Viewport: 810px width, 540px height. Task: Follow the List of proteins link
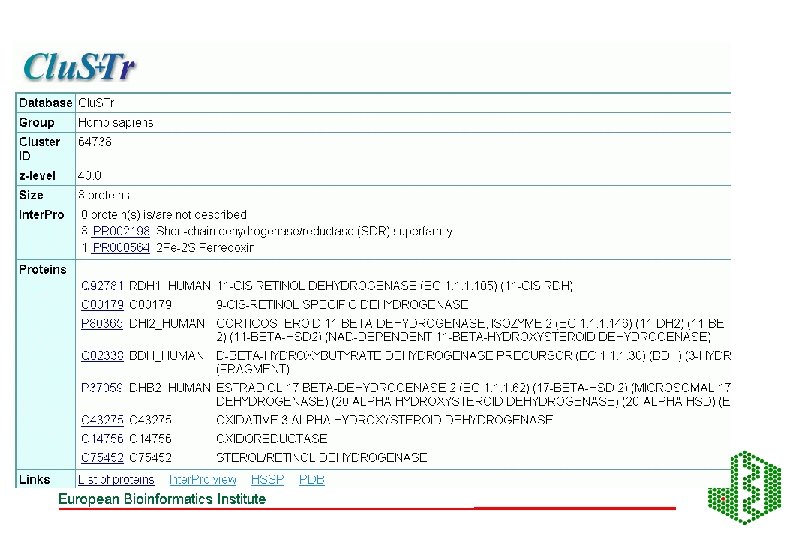click(x=116, y=480)
